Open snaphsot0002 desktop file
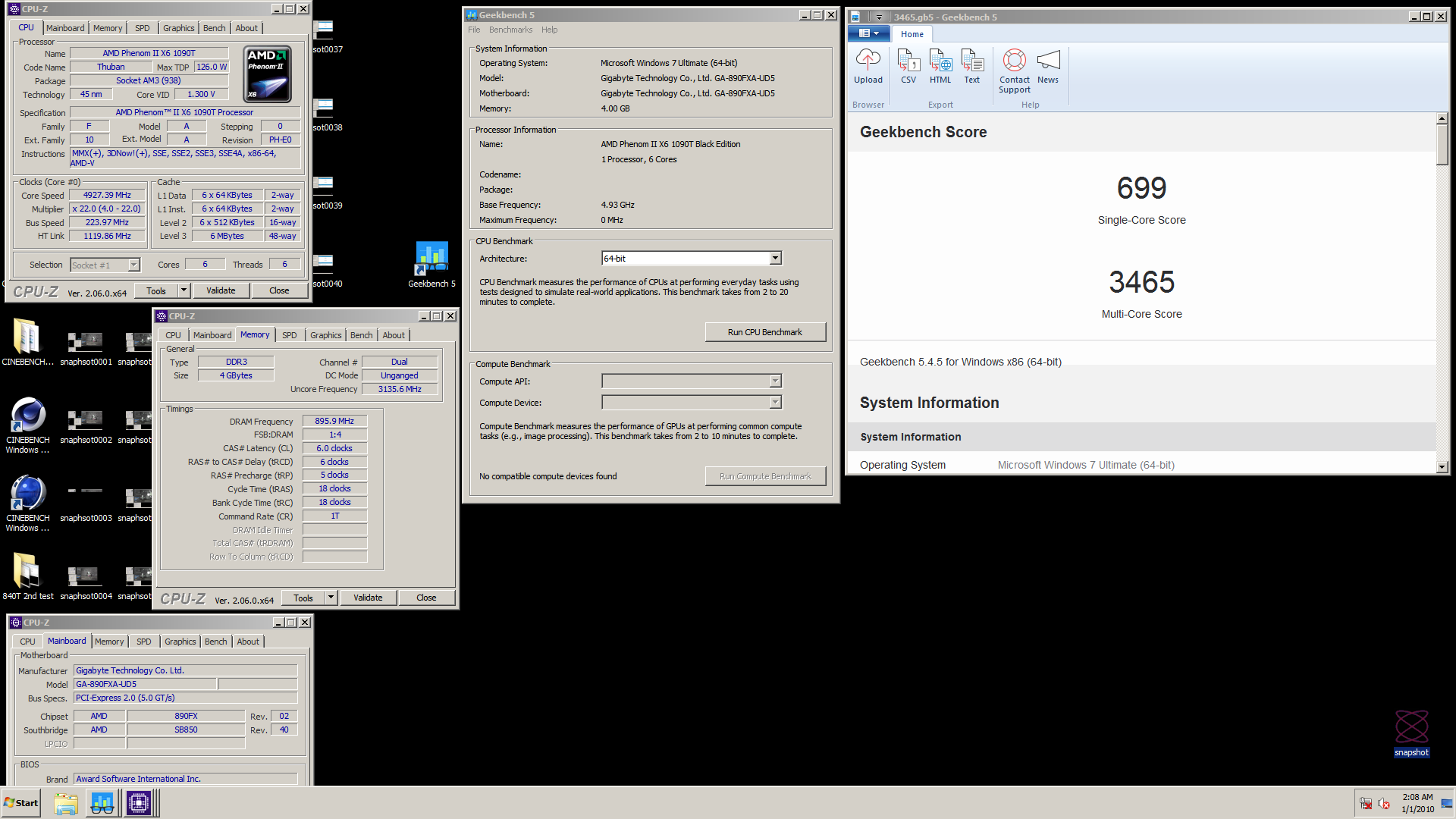The width and height of the screenshot is (1456, 819). [x=86, y=426]
